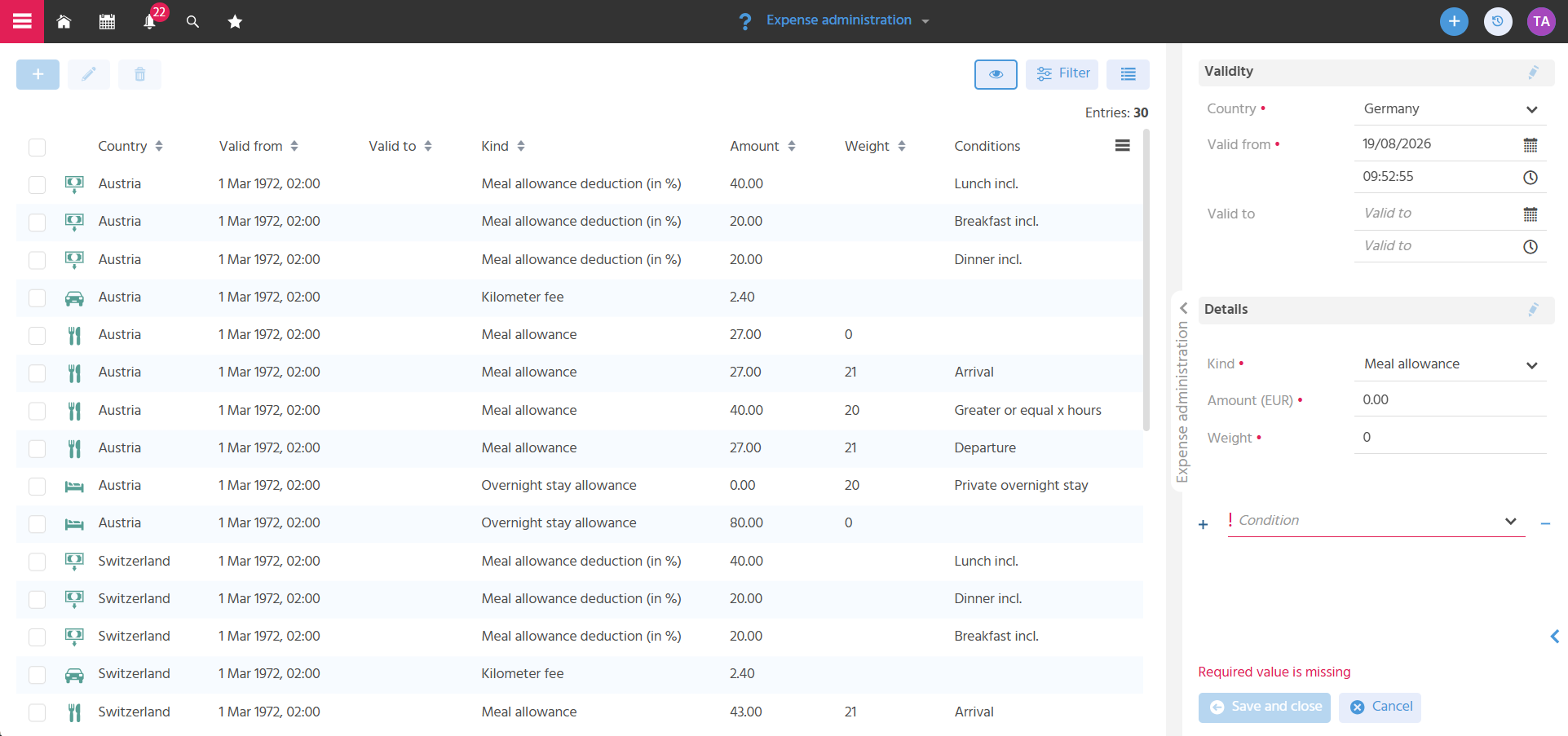Viewport: 1568px width, 736px height.
Task: Open the Condition dropdown
Action: pyautogui.click(x=1376, y=521)
